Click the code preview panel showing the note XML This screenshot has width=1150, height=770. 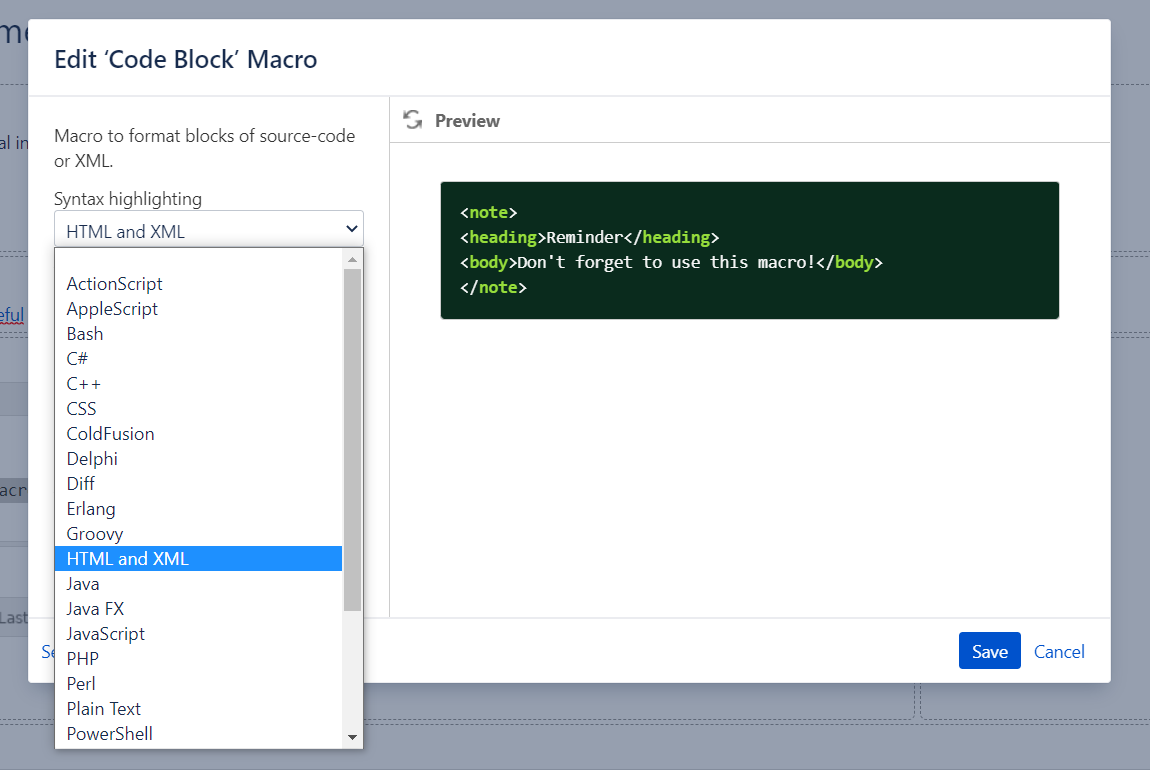click(x=748, y=249)
